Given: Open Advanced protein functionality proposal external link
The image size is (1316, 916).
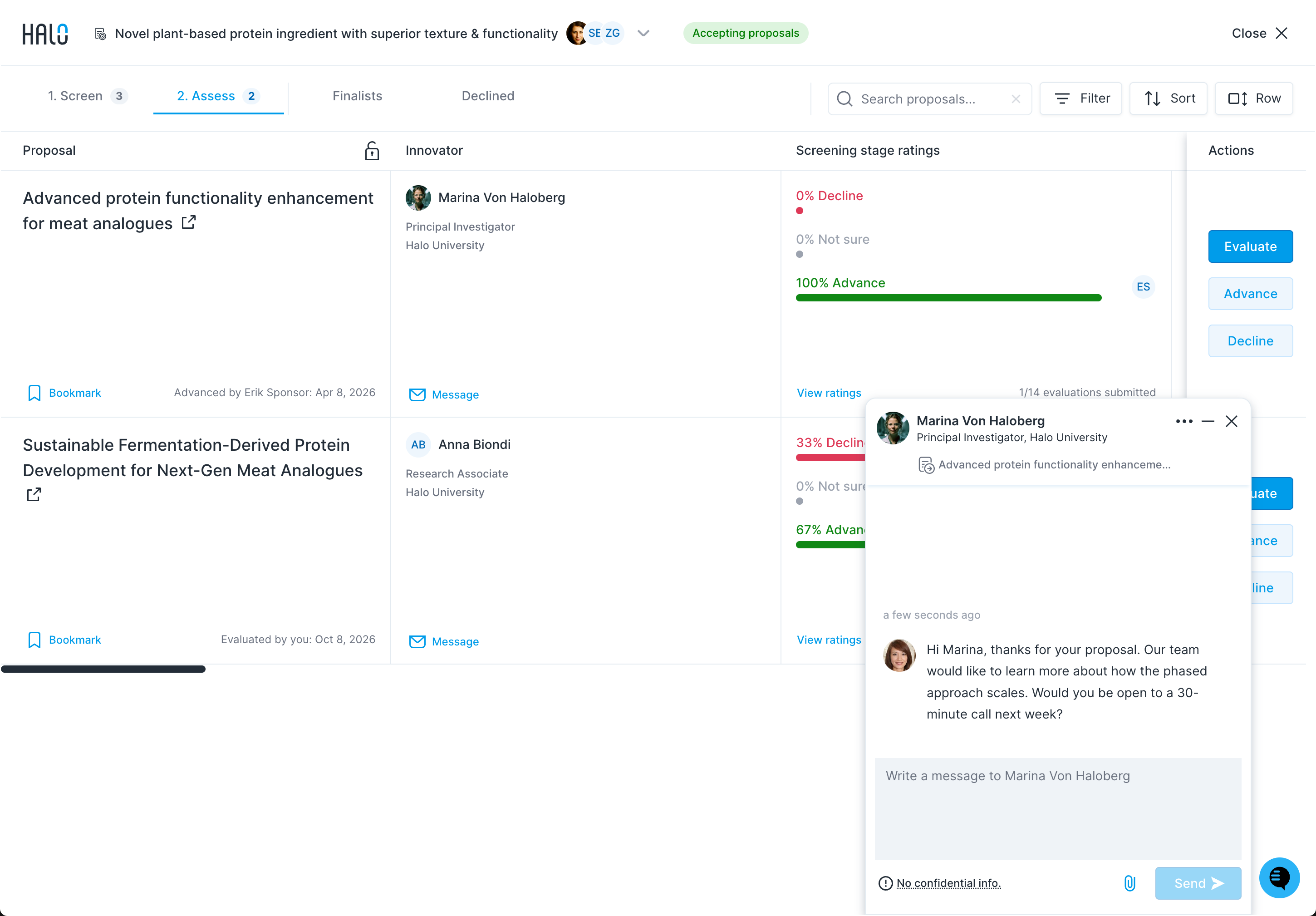Looking at the screenshot, I should (x=189, y=222).
